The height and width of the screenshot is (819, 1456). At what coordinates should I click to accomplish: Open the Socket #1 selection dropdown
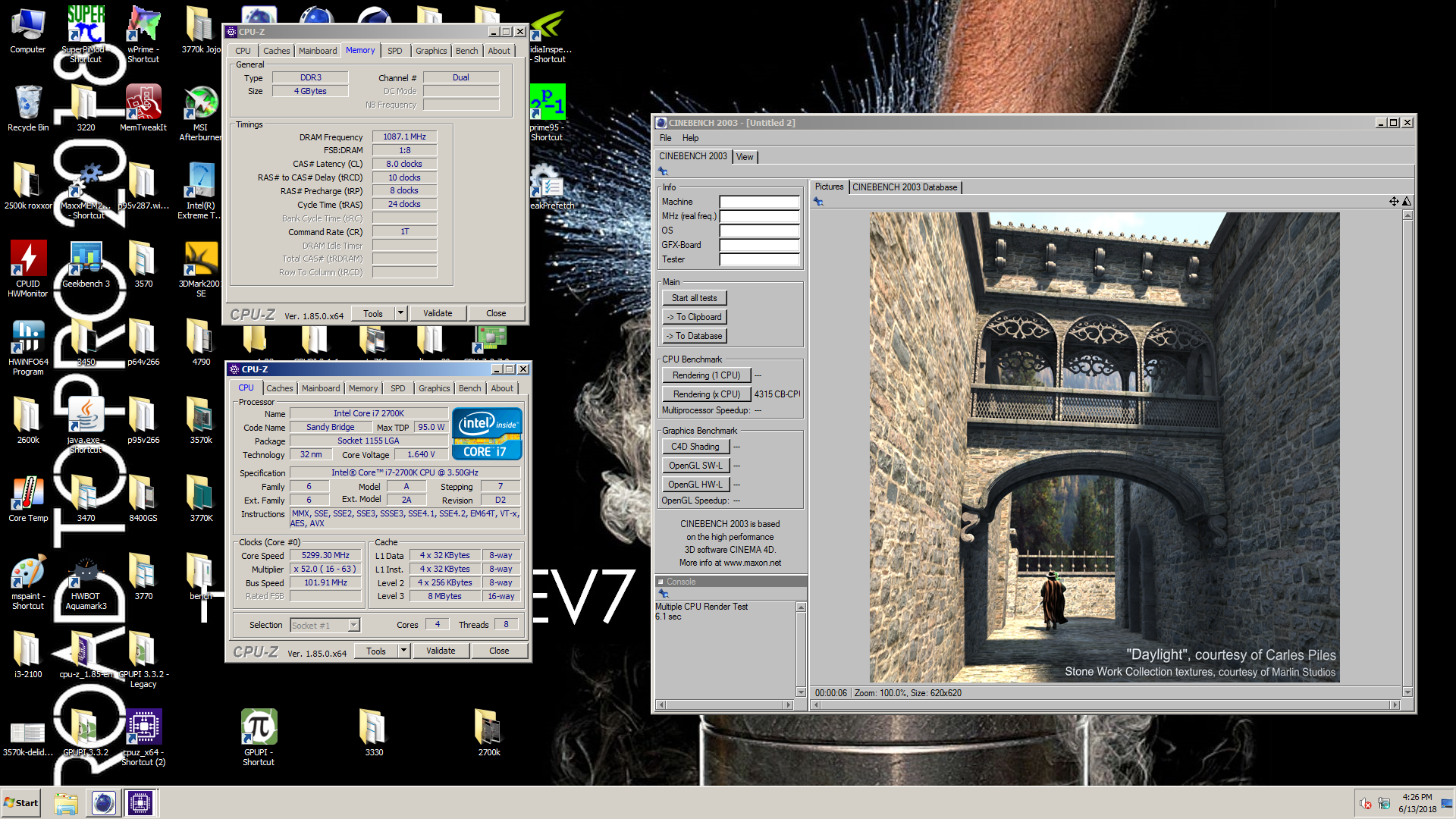tap(353, 625)
